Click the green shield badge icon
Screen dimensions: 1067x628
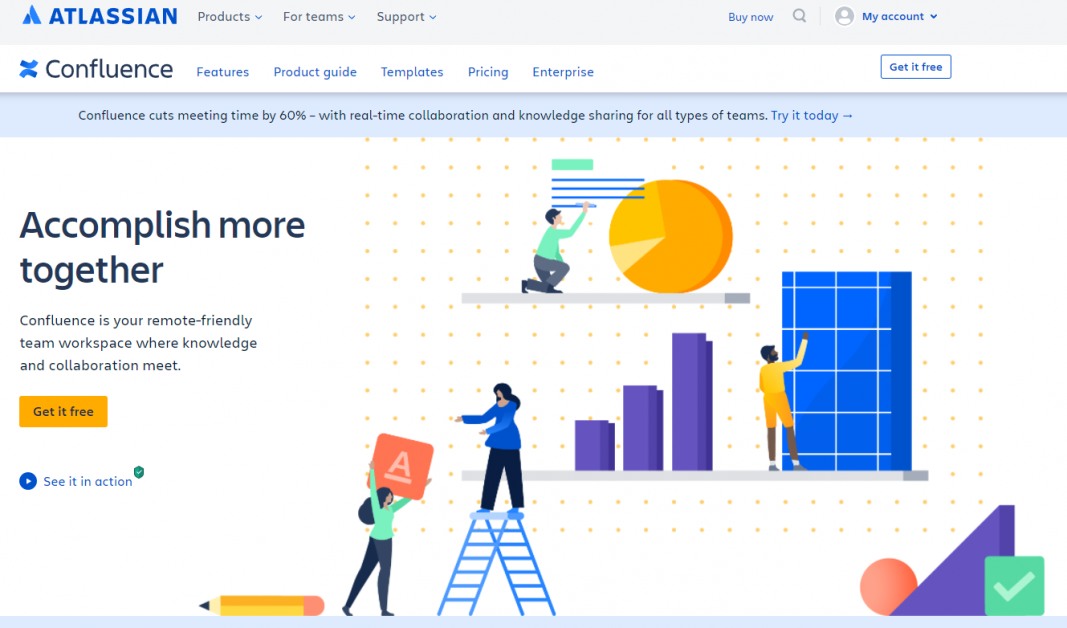tap(139, 472)
